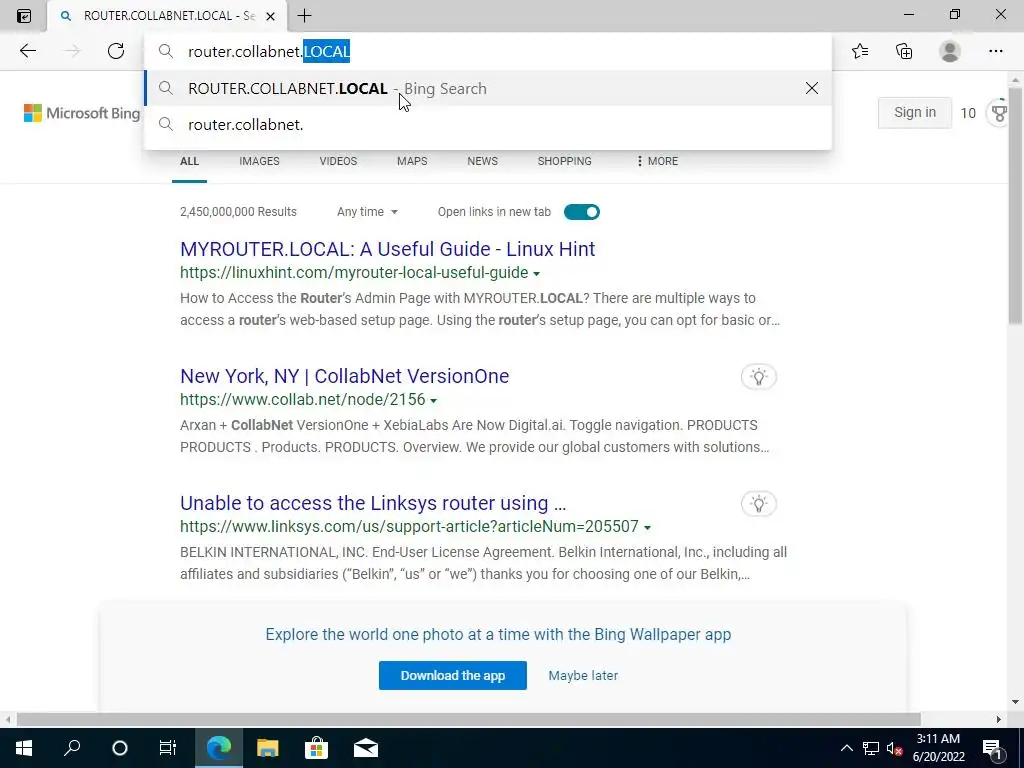
Task: Open the tab actions menu icon
Action: click(x=24, y=16)
